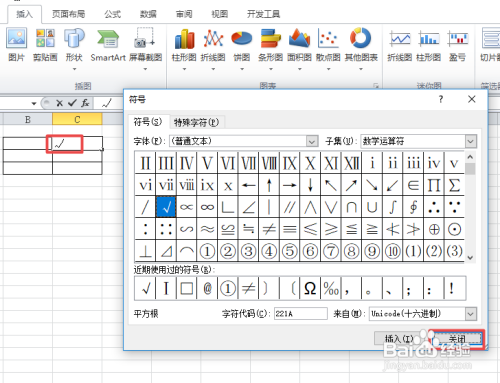
Task: Select the ∈ element-of symbol
Action: [x=413, y=185]
